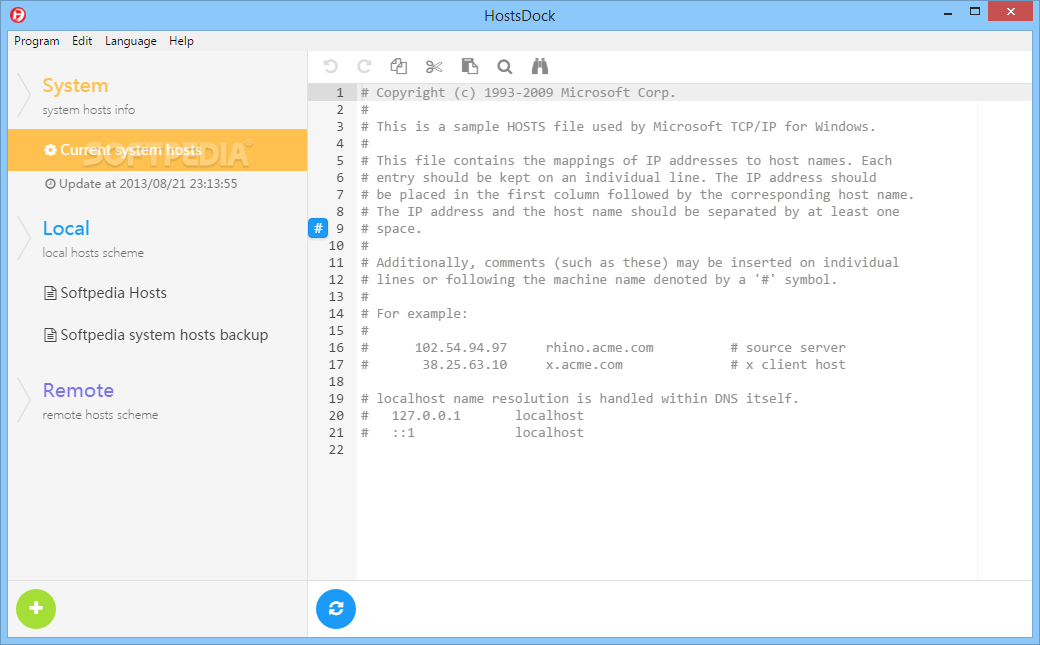Screen dimensions: 1040x645
Task: Click line number 22 in gutter
Action: click(336, 450)
